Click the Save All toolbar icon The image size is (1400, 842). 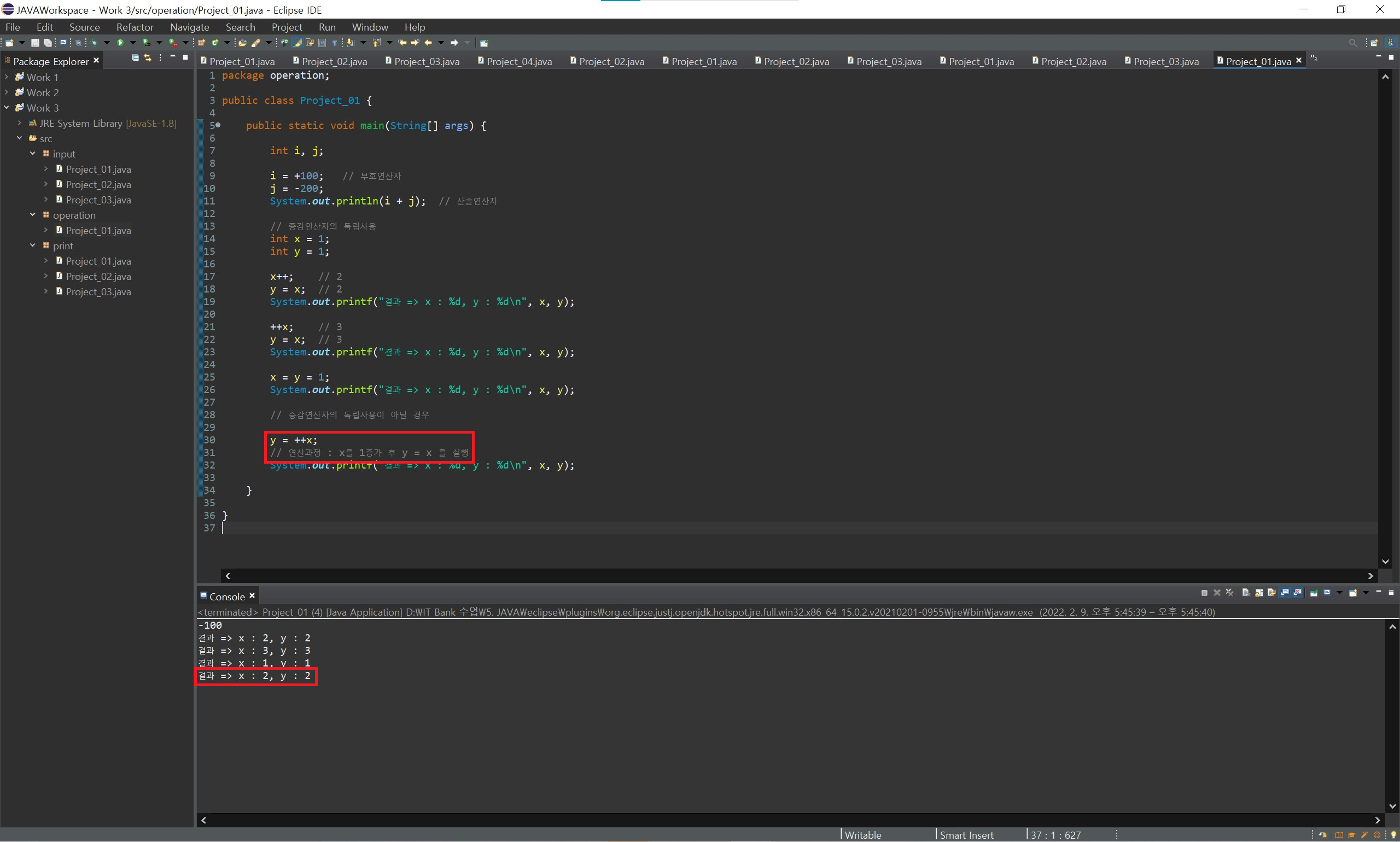click(x=48, y=43)
